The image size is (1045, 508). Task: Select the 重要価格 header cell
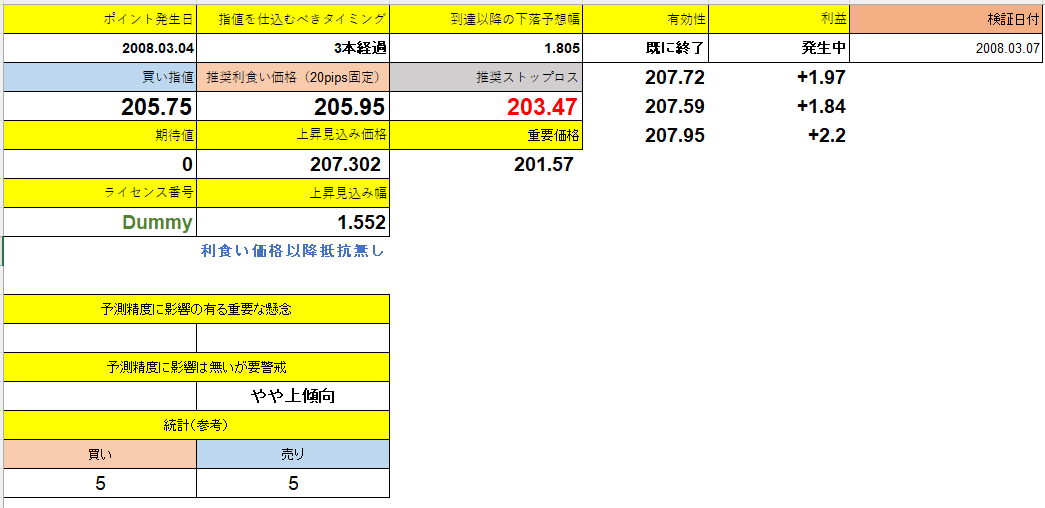pos(486,135)
